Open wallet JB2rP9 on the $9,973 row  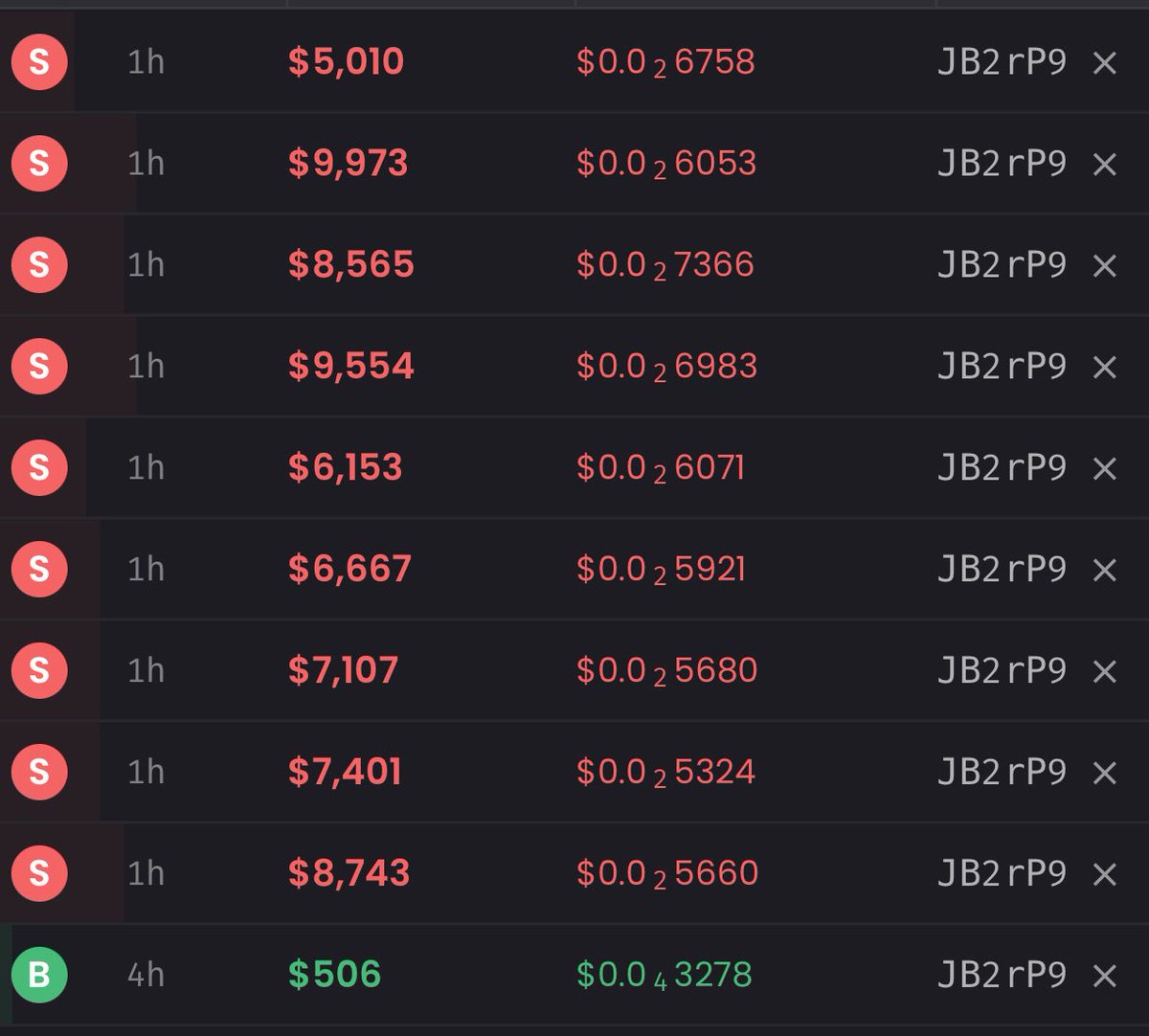[x=1002, y=164]
